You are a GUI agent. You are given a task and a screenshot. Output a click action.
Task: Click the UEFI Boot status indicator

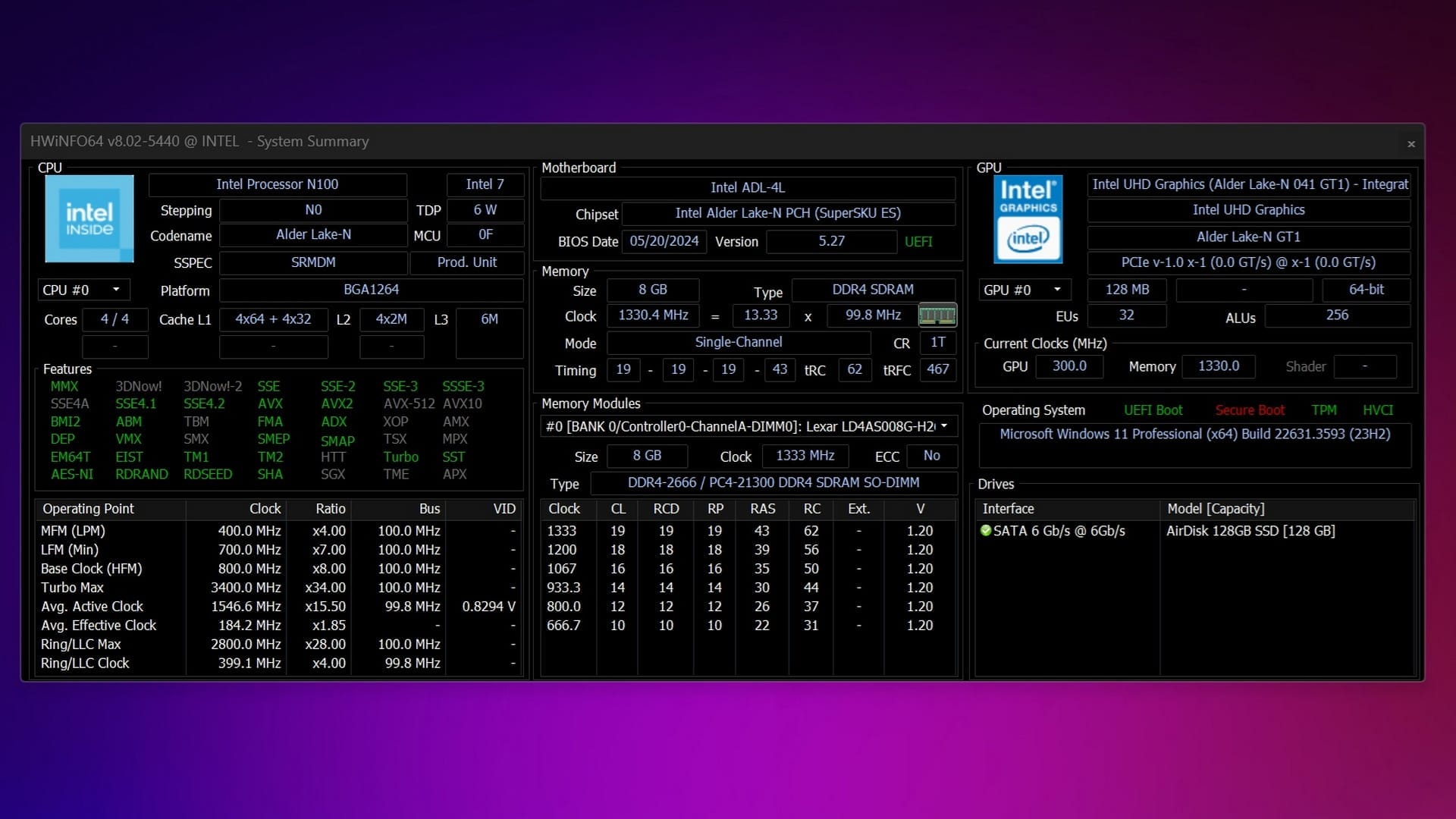click(1153, 410)
